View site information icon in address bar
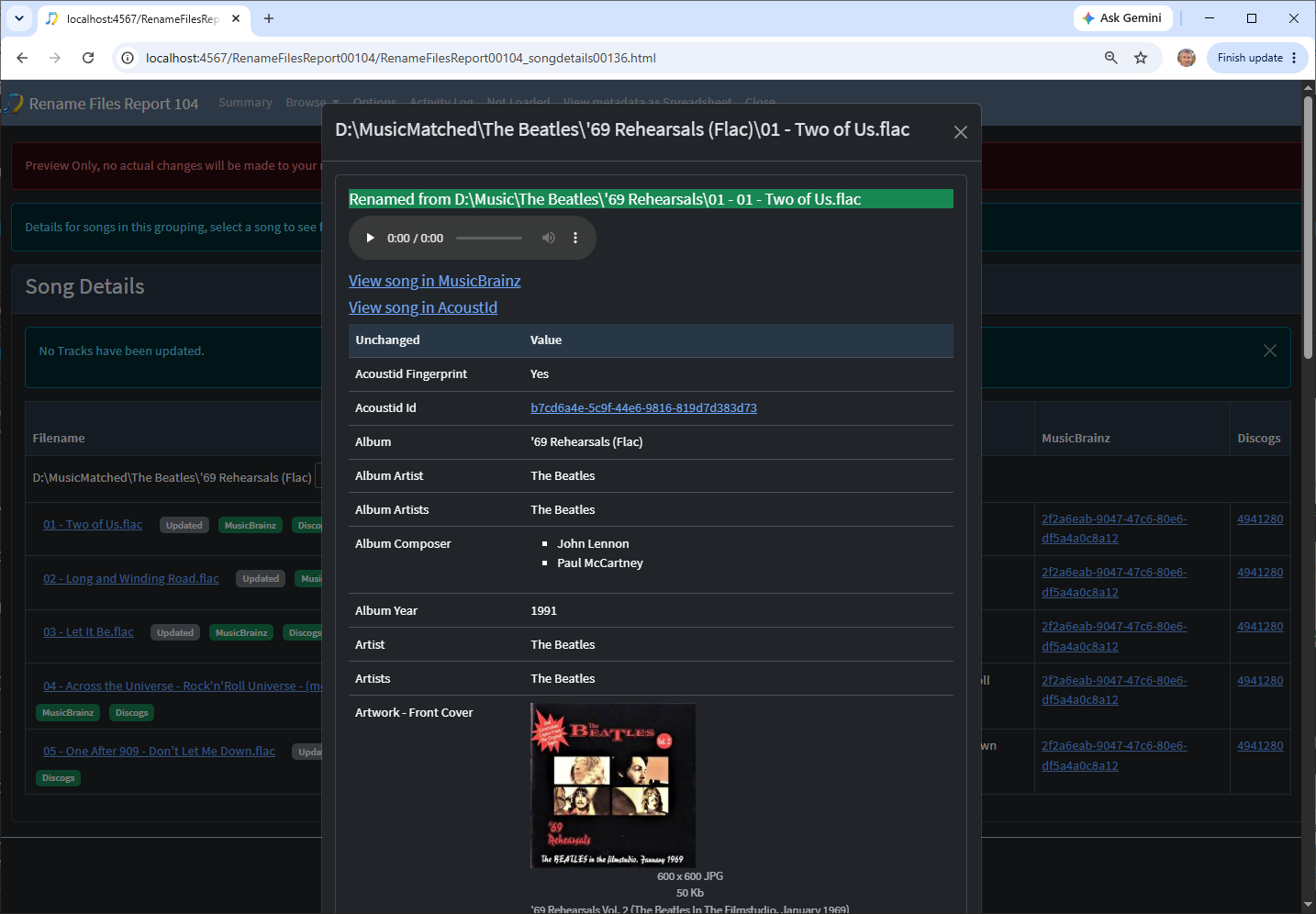Viewport: 1316px width, 914px height. (x=128, y=58)
